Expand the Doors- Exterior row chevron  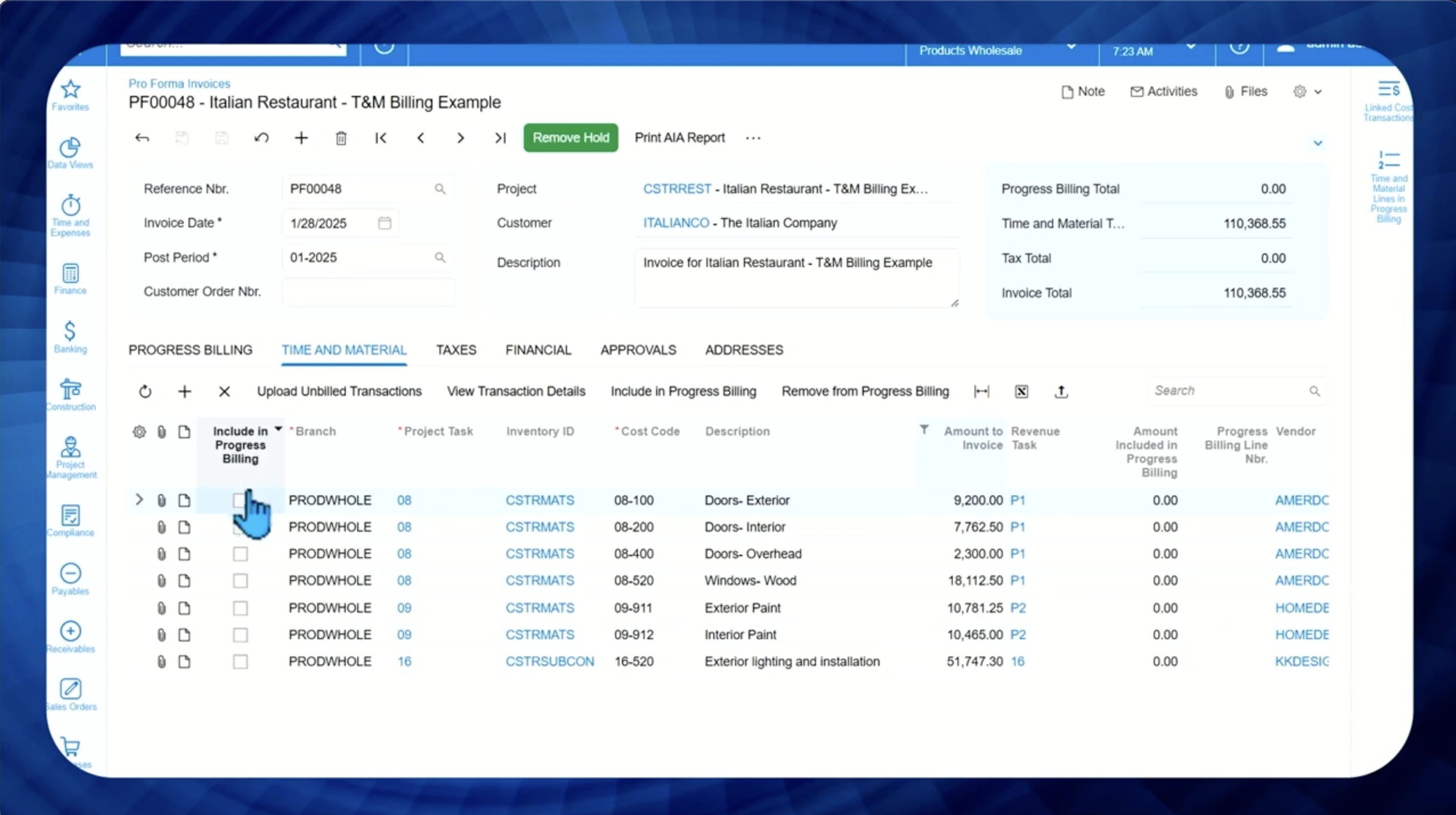pos(139,499)
